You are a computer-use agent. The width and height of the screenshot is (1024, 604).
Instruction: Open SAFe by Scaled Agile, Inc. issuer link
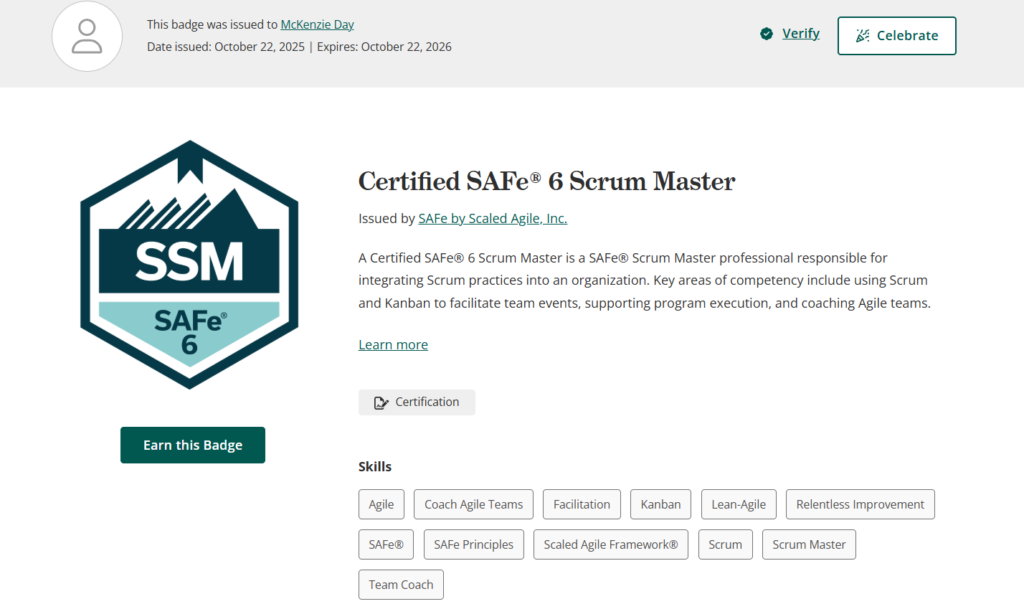[492, 218]
